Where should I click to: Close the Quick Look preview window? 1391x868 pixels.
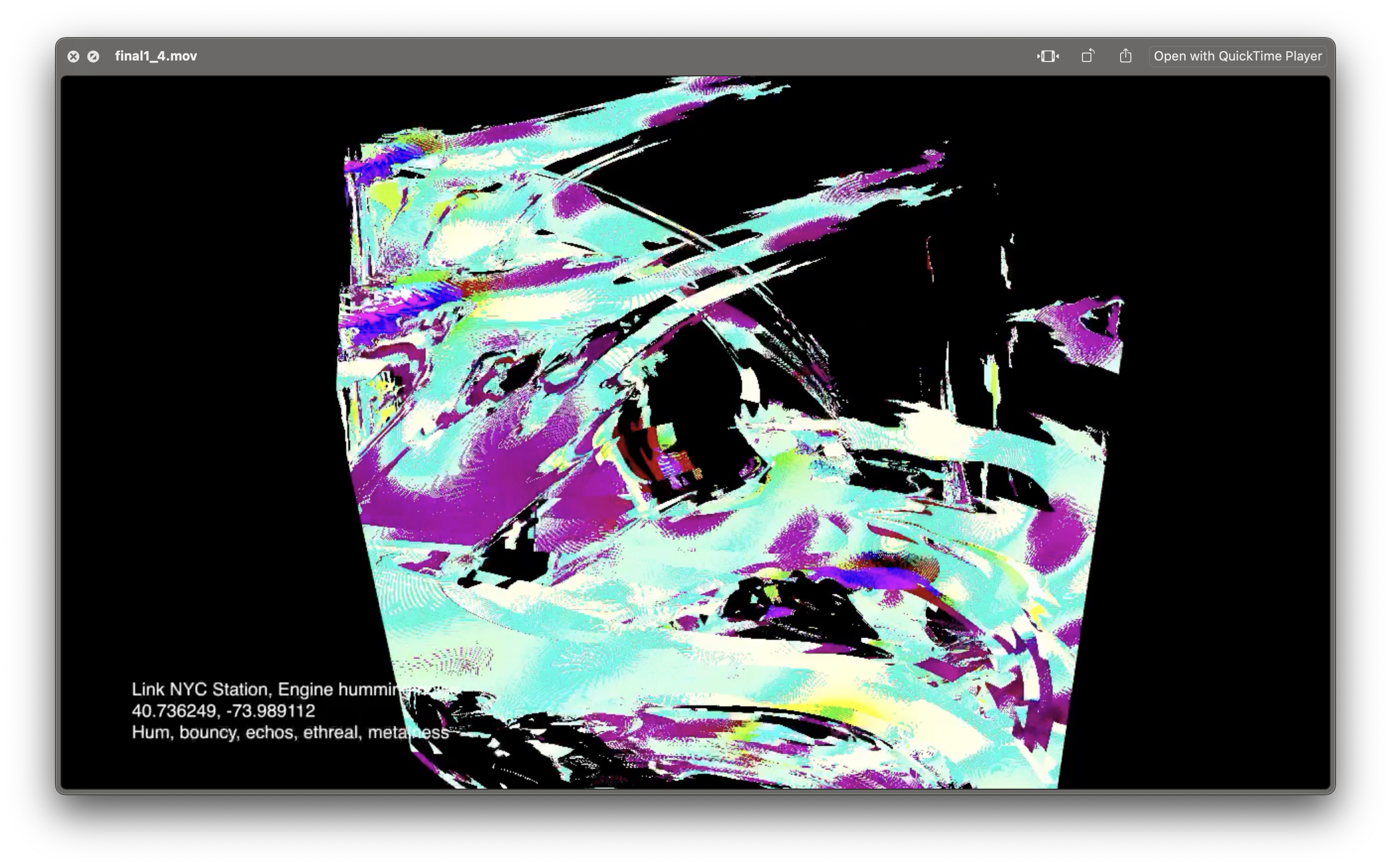73,56
